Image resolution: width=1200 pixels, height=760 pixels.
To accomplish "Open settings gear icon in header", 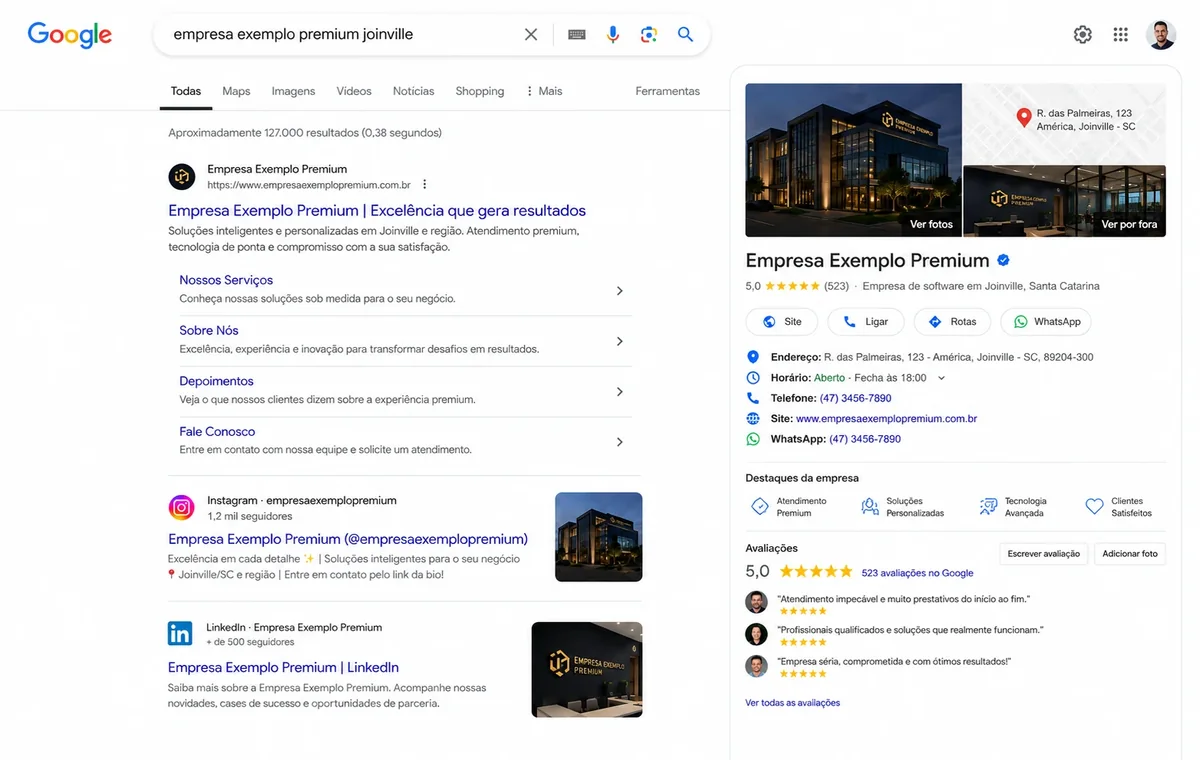I will [x=1083, y=34].
